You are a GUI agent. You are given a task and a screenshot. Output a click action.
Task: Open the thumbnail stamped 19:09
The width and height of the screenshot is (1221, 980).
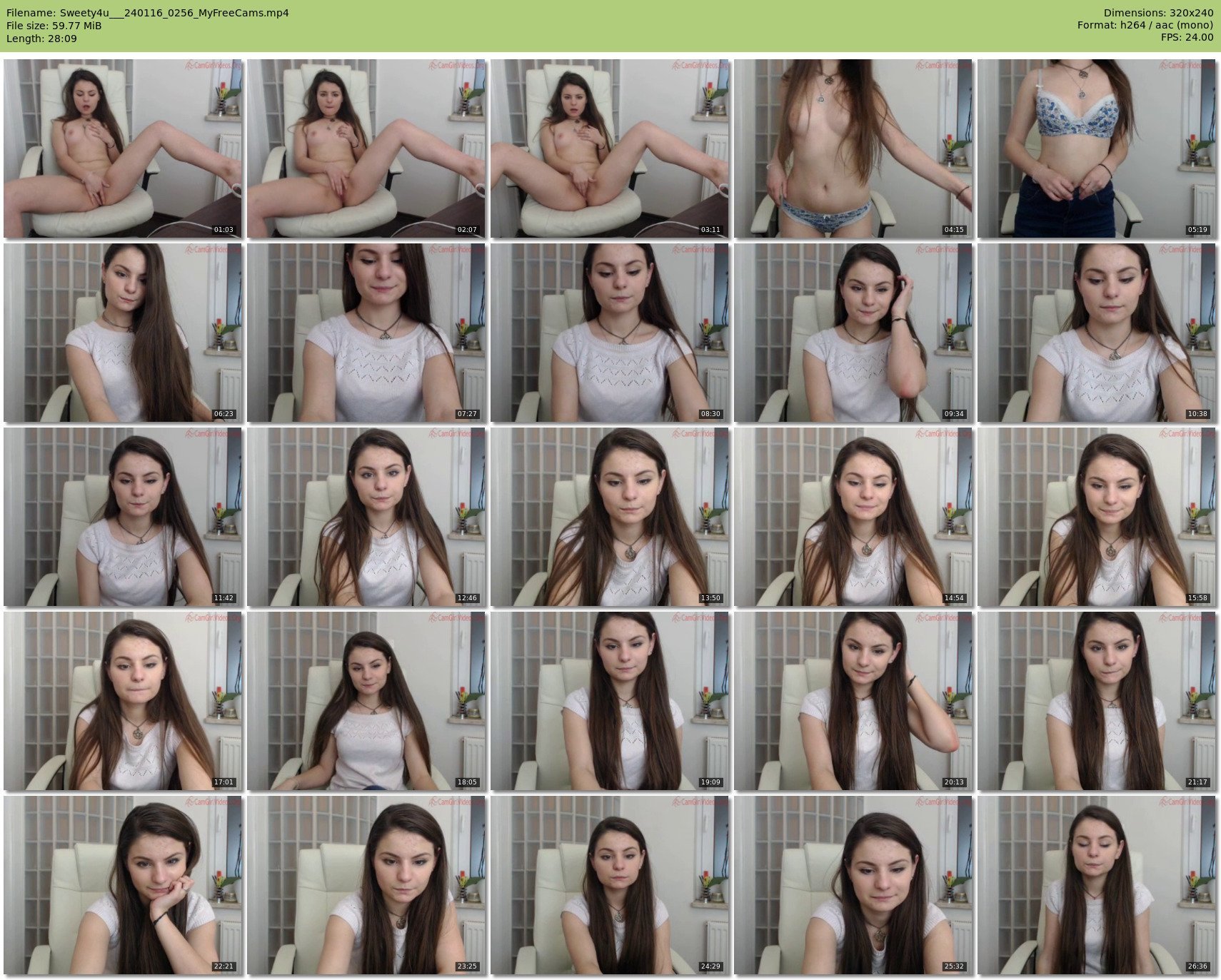coord(610,701)
